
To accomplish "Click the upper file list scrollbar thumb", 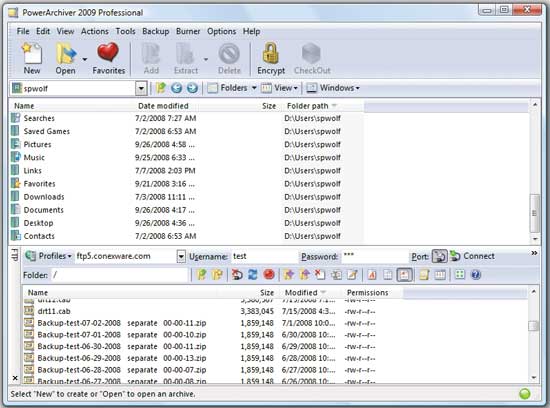I will tap(534, 213).
